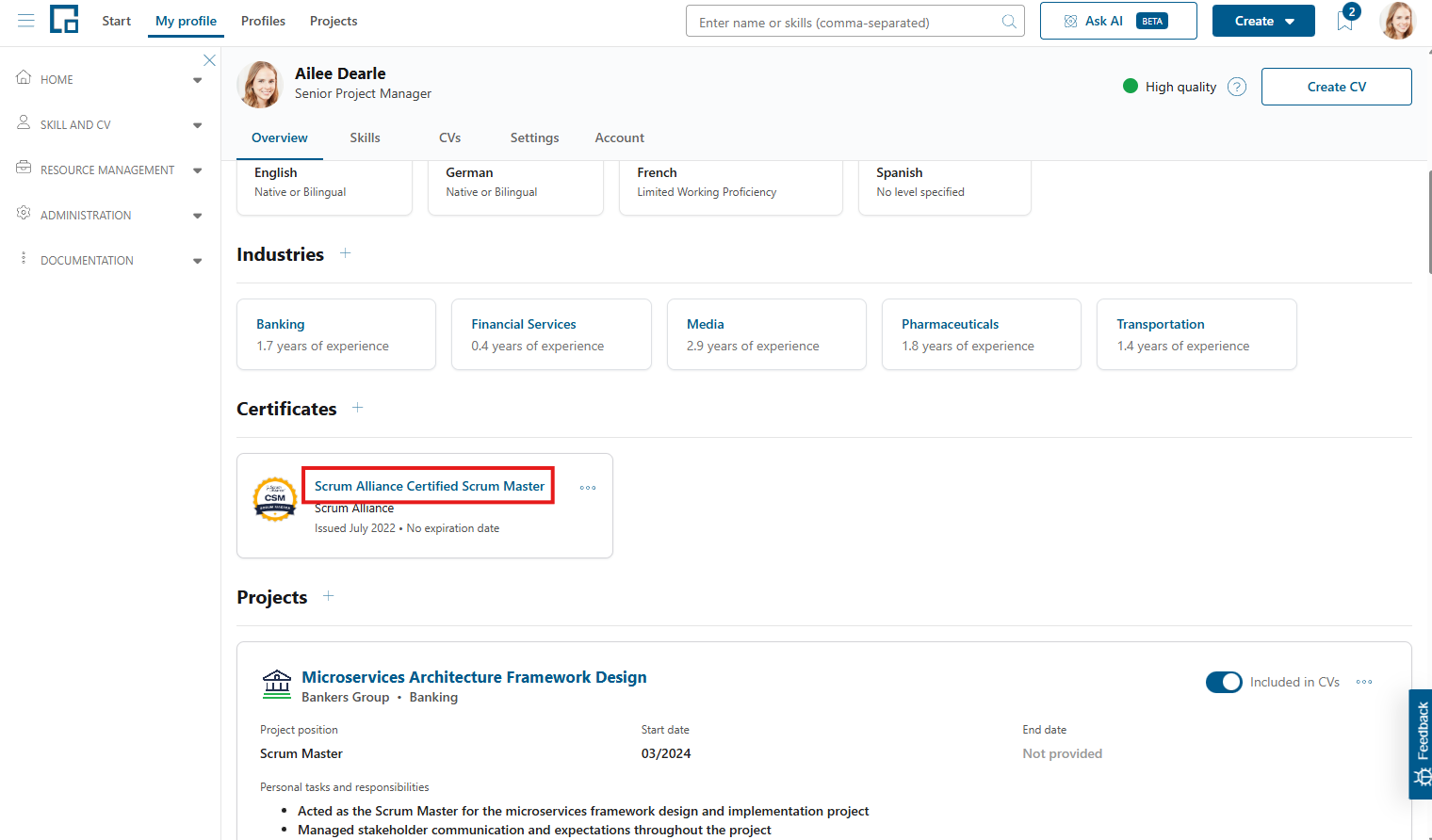The width and height of the screenshot is (1432, 840).
Task: Open Profiles in top navigation
Action: pos(263,21)
